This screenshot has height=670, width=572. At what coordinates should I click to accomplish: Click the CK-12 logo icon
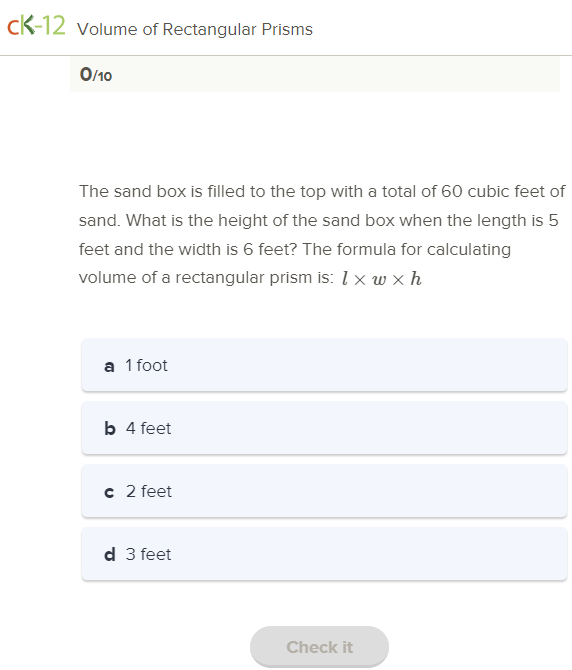coord(36,26)
